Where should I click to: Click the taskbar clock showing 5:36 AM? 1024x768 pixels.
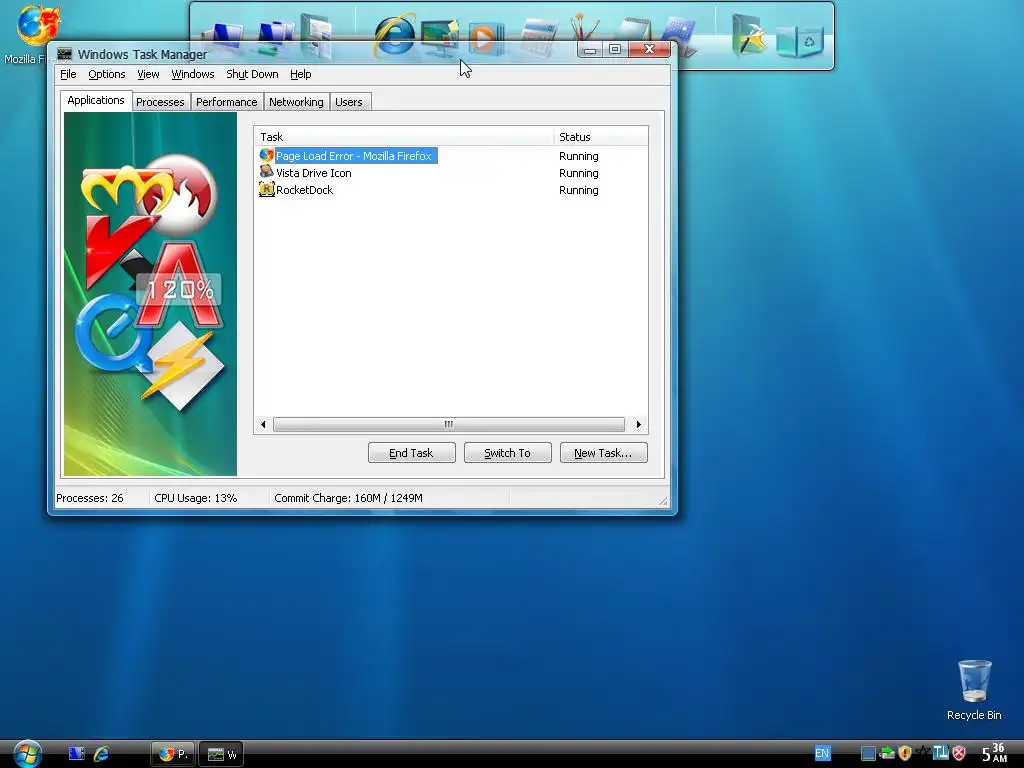[x=994, y=753]
